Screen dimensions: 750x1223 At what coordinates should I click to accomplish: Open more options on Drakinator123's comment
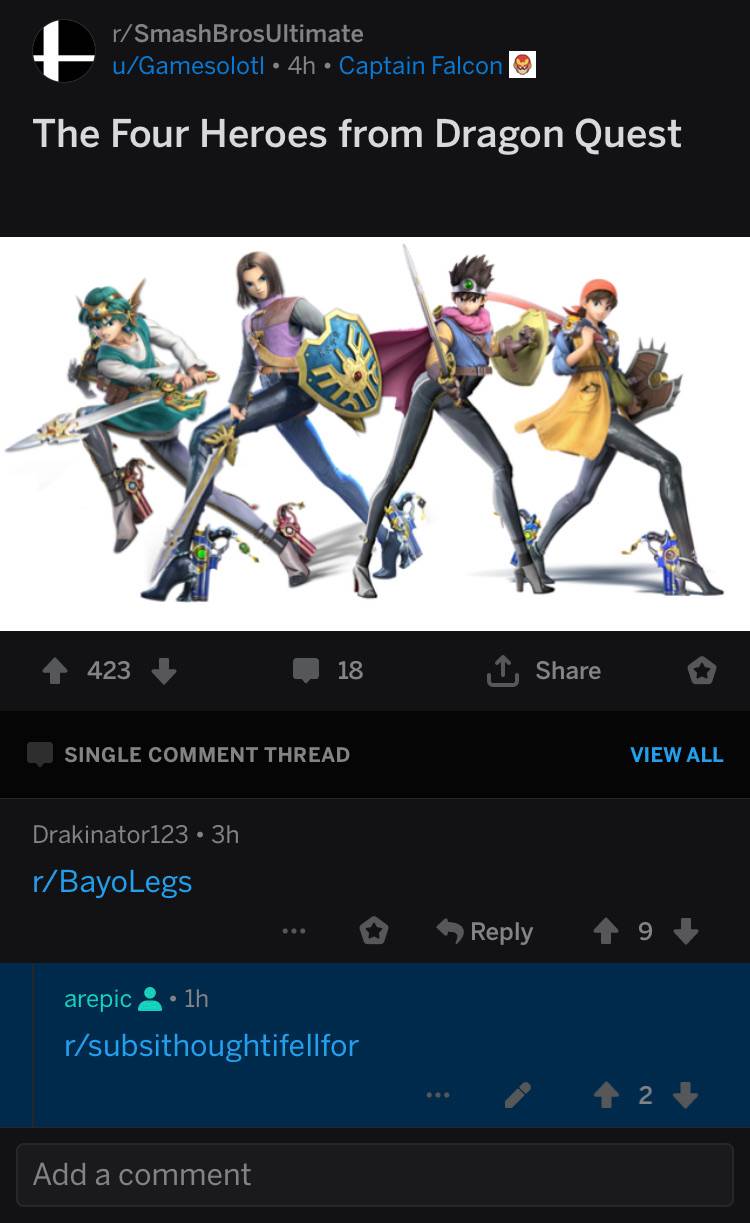click(293, 931)
